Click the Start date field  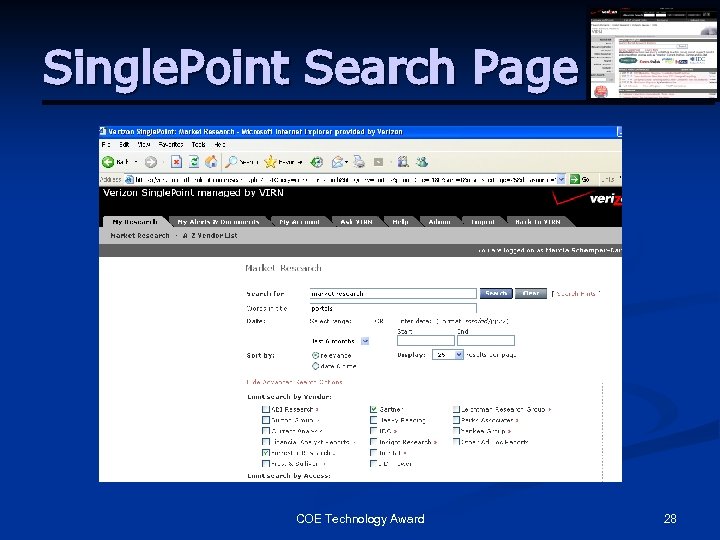tap(426, 340)
